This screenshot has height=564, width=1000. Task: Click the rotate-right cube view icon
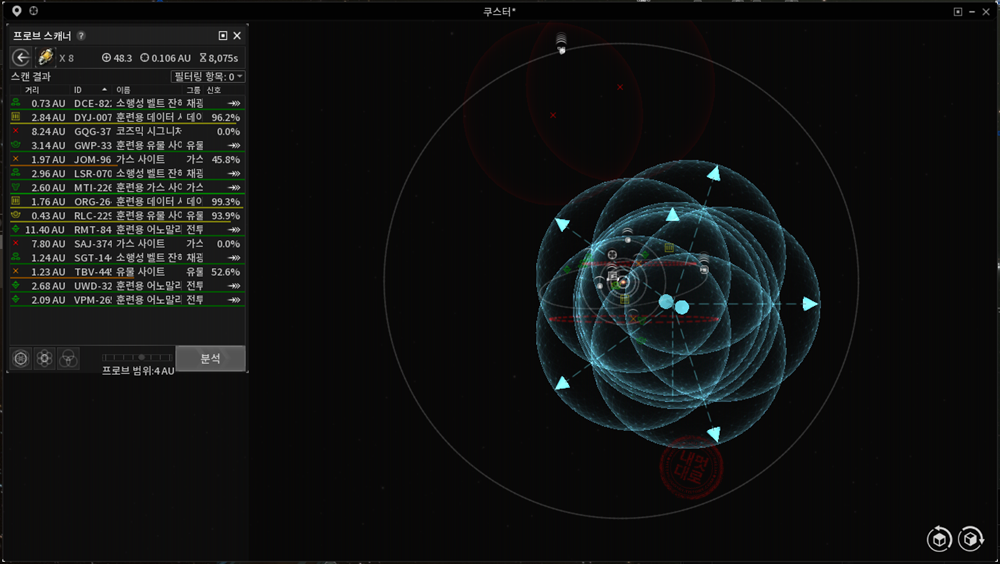(971, 539)
